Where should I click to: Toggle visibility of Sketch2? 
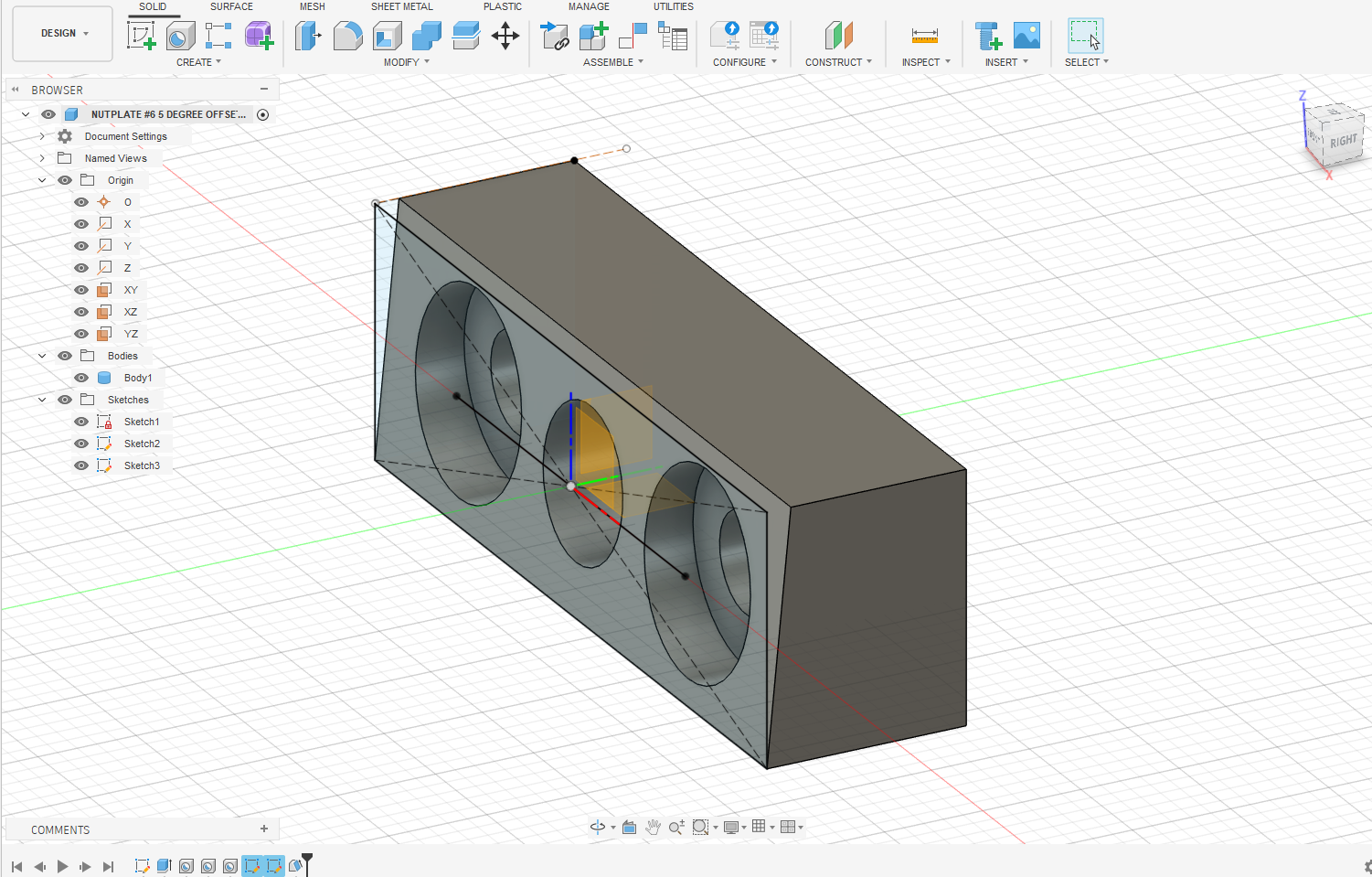pyautogui.click(x=81, y=444)
